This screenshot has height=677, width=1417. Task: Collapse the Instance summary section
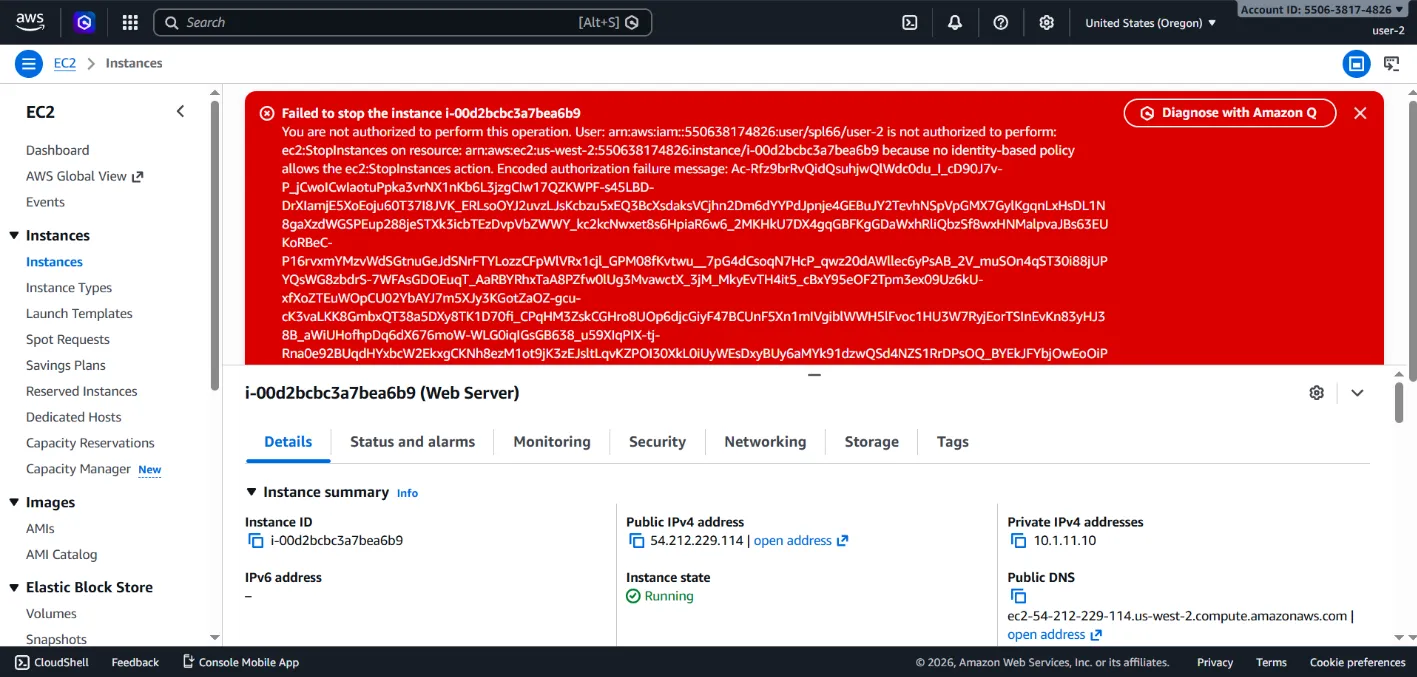[x=251, y=492]
